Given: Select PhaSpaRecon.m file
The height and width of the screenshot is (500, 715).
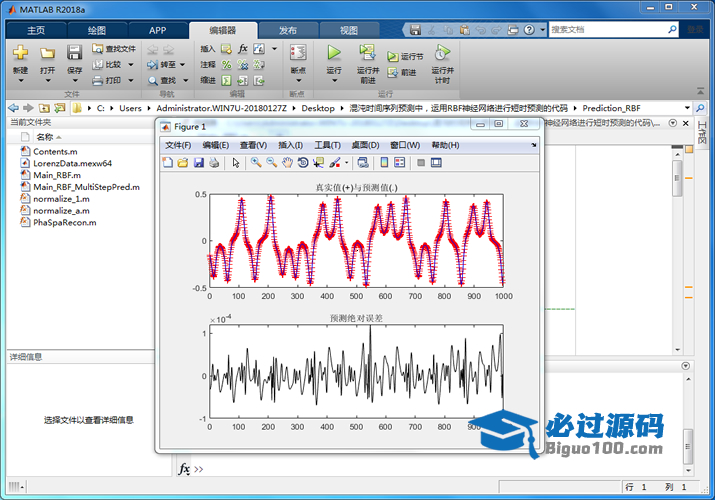Looking at the screenshot, I should coord(65,222).
